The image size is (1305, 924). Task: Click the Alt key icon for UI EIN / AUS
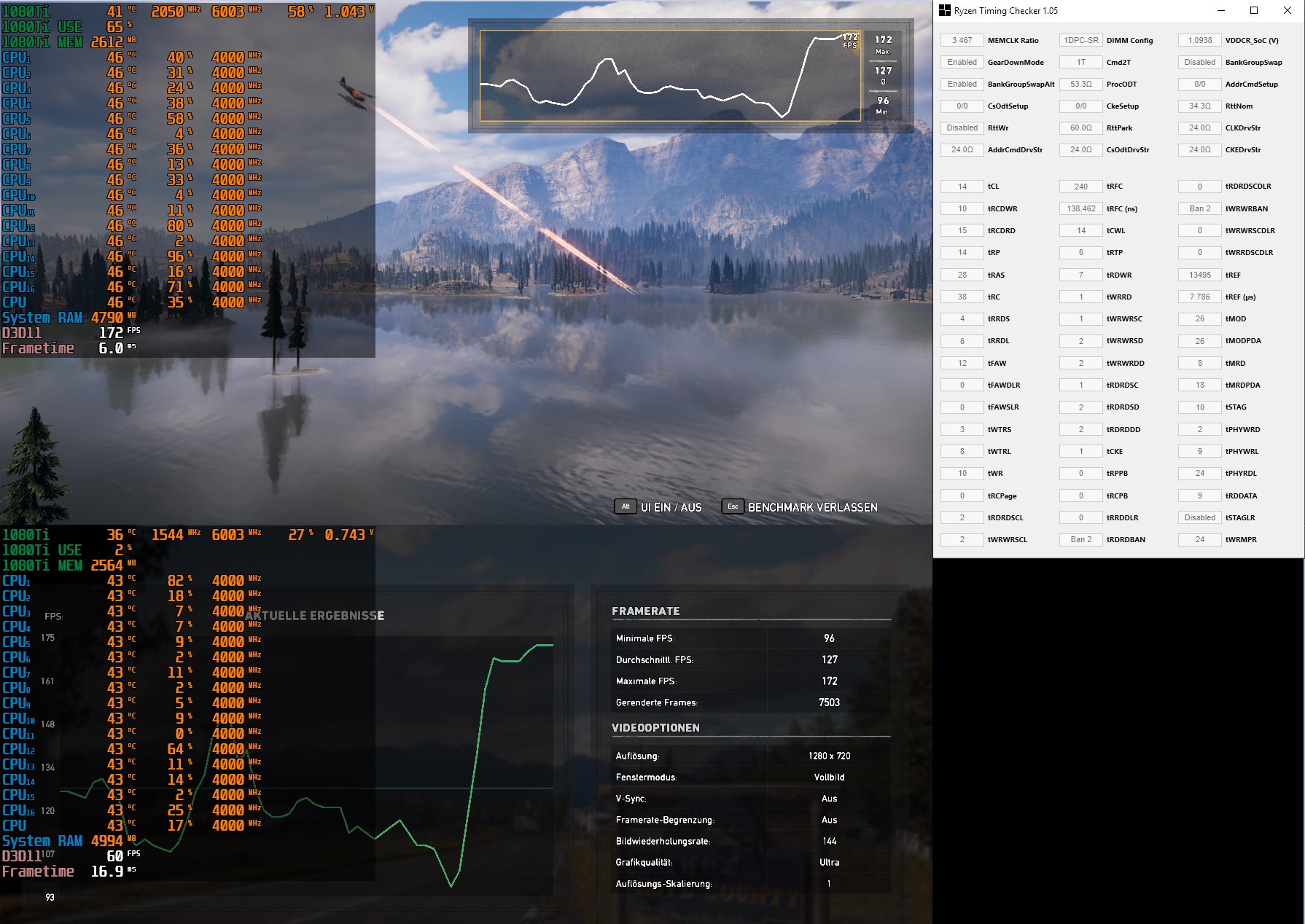(x=626, y=506)
